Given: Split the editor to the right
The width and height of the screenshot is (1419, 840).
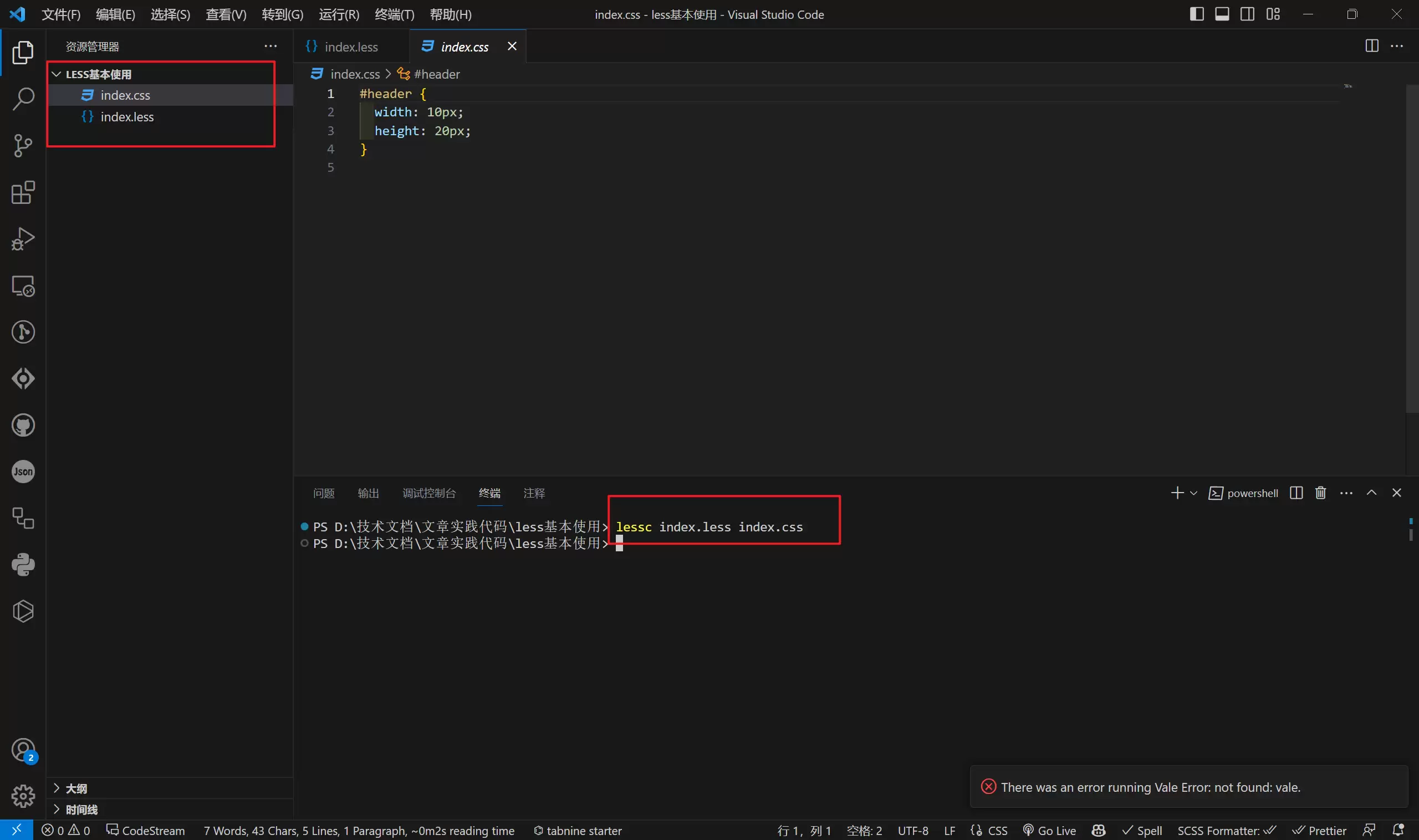Looking at the screenshot, I should pyautogui.click(x=1371, y=46).
